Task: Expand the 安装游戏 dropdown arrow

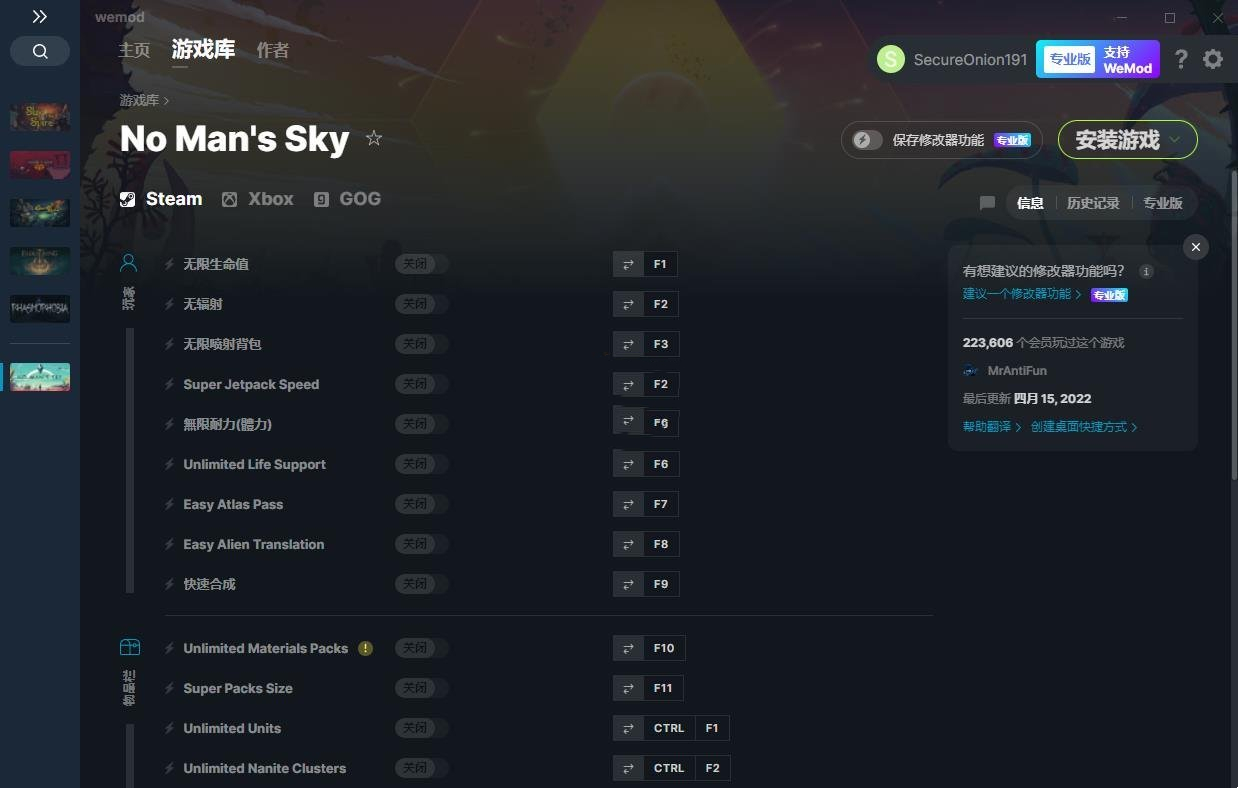Action: click(x=1175, y=140)
